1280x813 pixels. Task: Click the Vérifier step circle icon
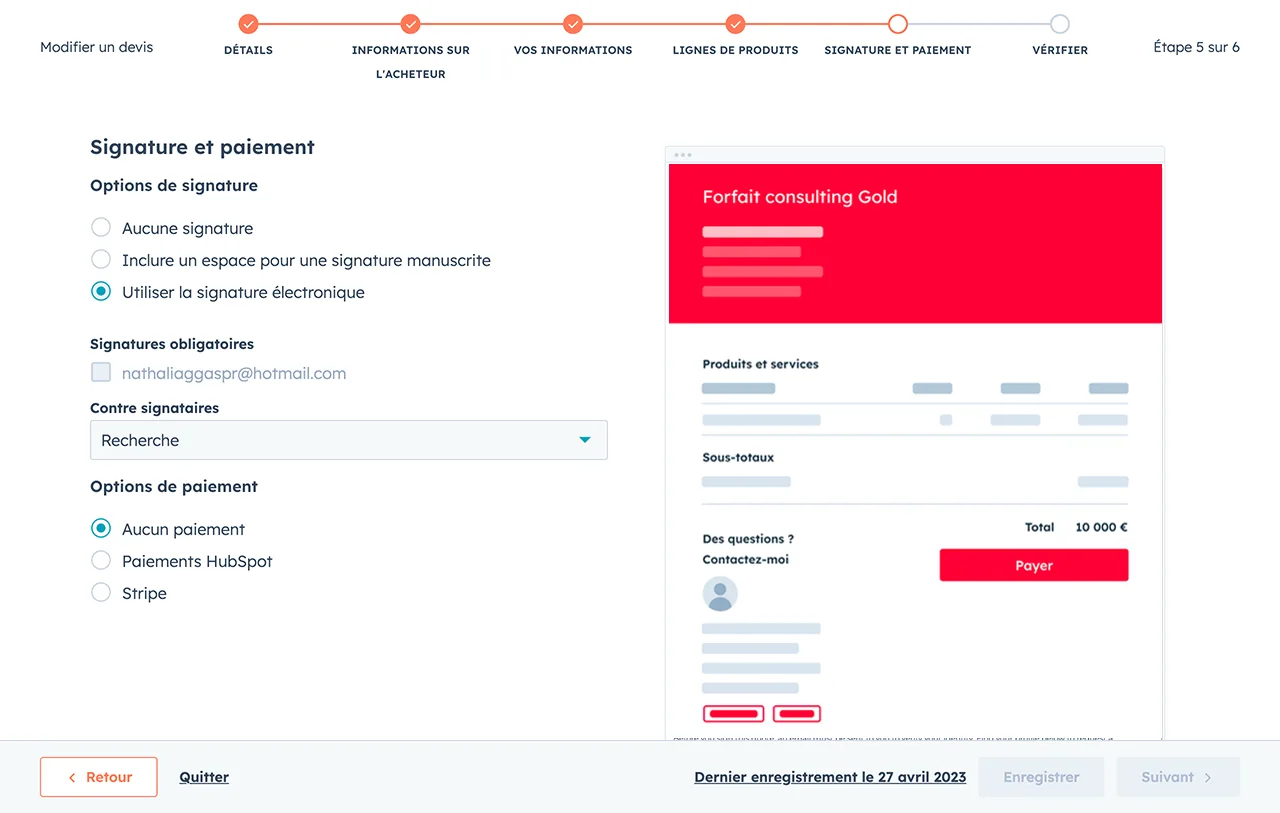pos(1060,24)
